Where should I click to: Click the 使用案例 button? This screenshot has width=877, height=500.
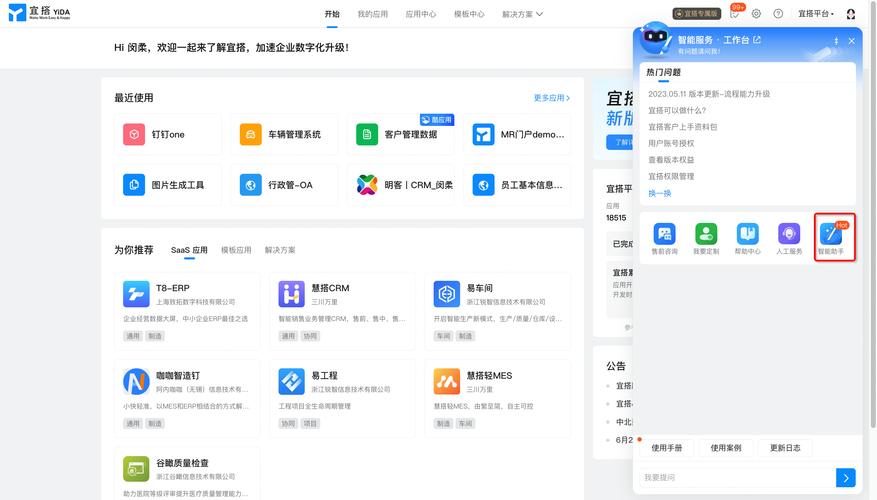click(725, 448)
